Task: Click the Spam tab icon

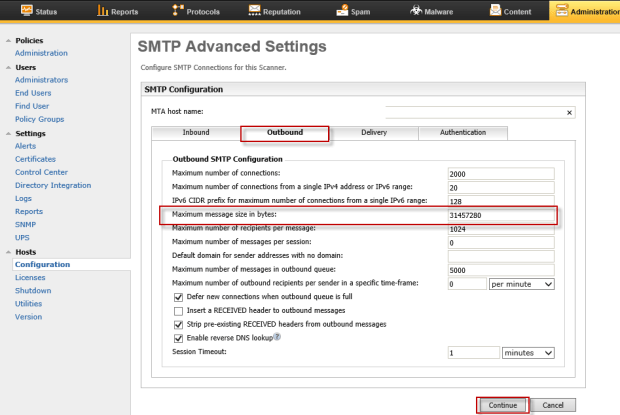Action: coord(344,11)
